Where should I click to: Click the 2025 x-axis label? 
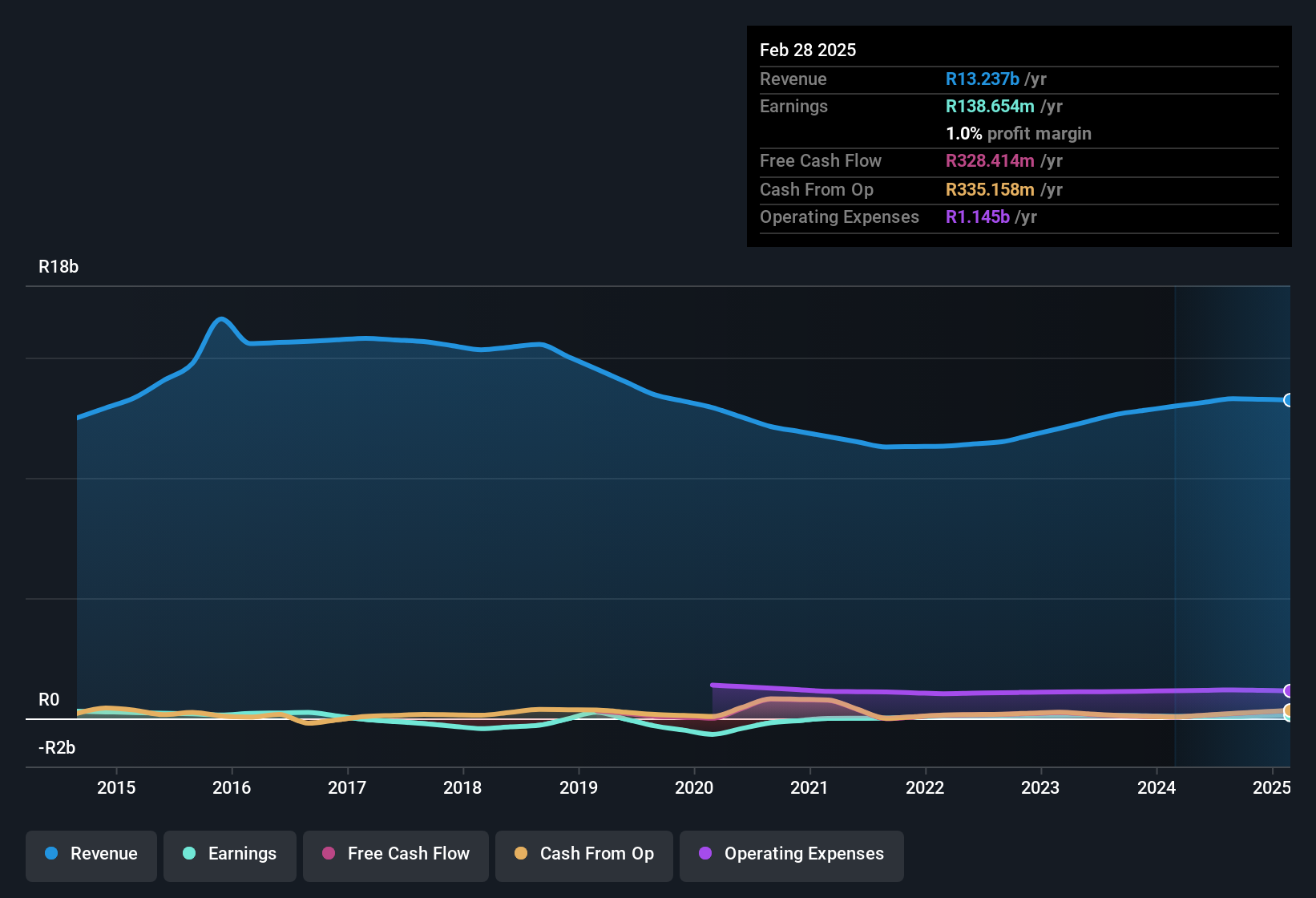click(x=1272, y=787)
